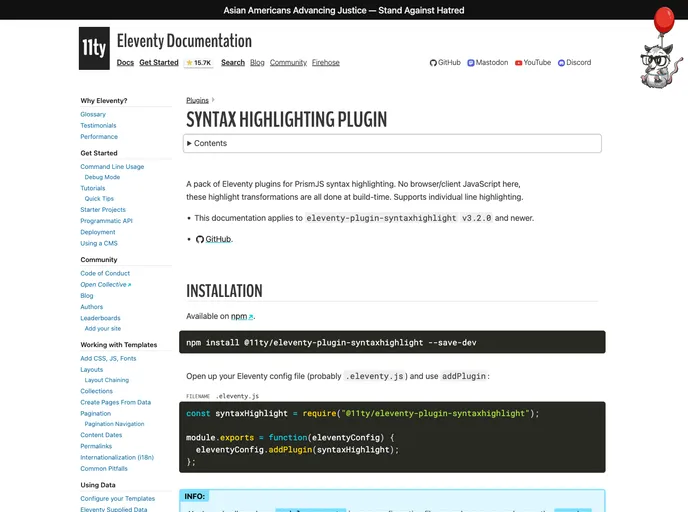The height and width of the screenshot is (512, 688).
Task: Click the Asian Americans Advancing Justice banner
Action: pos(344,10)
